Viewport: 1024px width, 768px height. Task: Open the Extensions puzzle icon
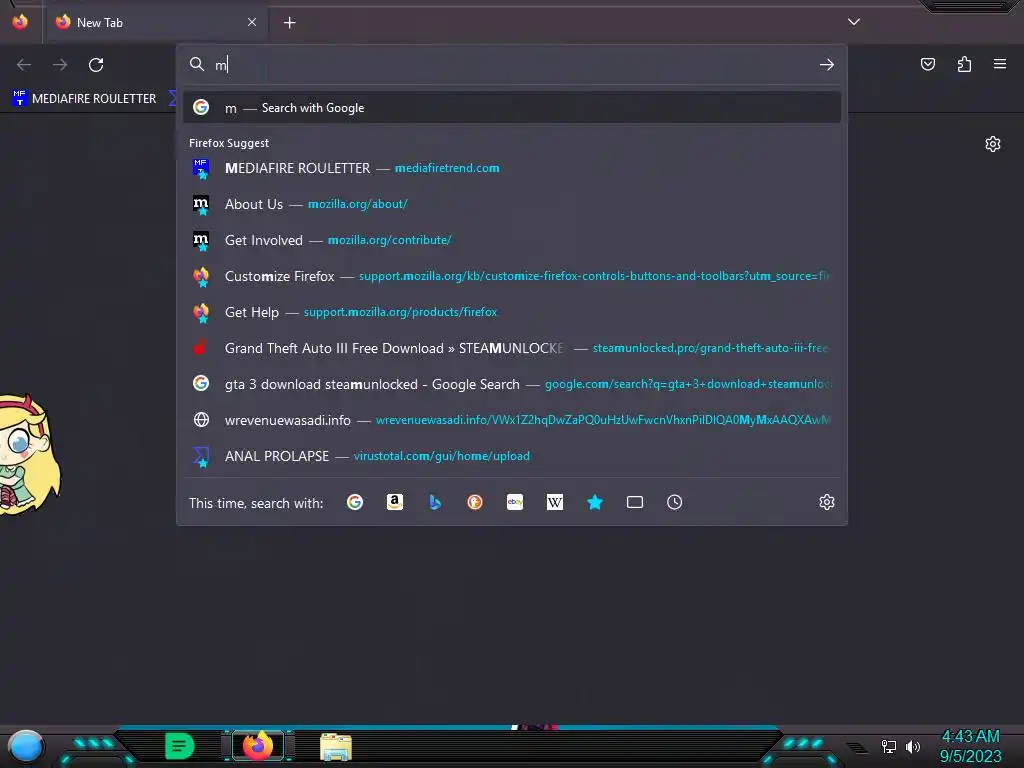[x=964, y=64]
